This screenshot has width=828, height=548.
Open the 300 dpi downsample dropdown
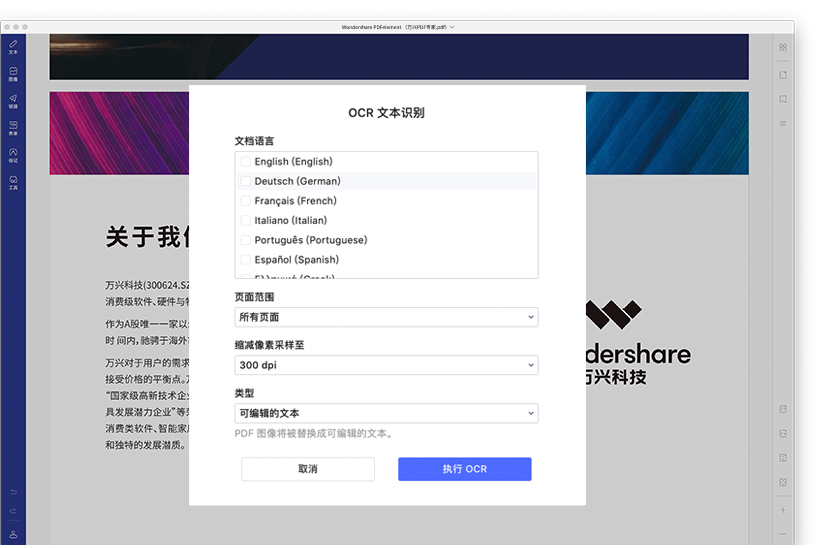tap(386, 365)
